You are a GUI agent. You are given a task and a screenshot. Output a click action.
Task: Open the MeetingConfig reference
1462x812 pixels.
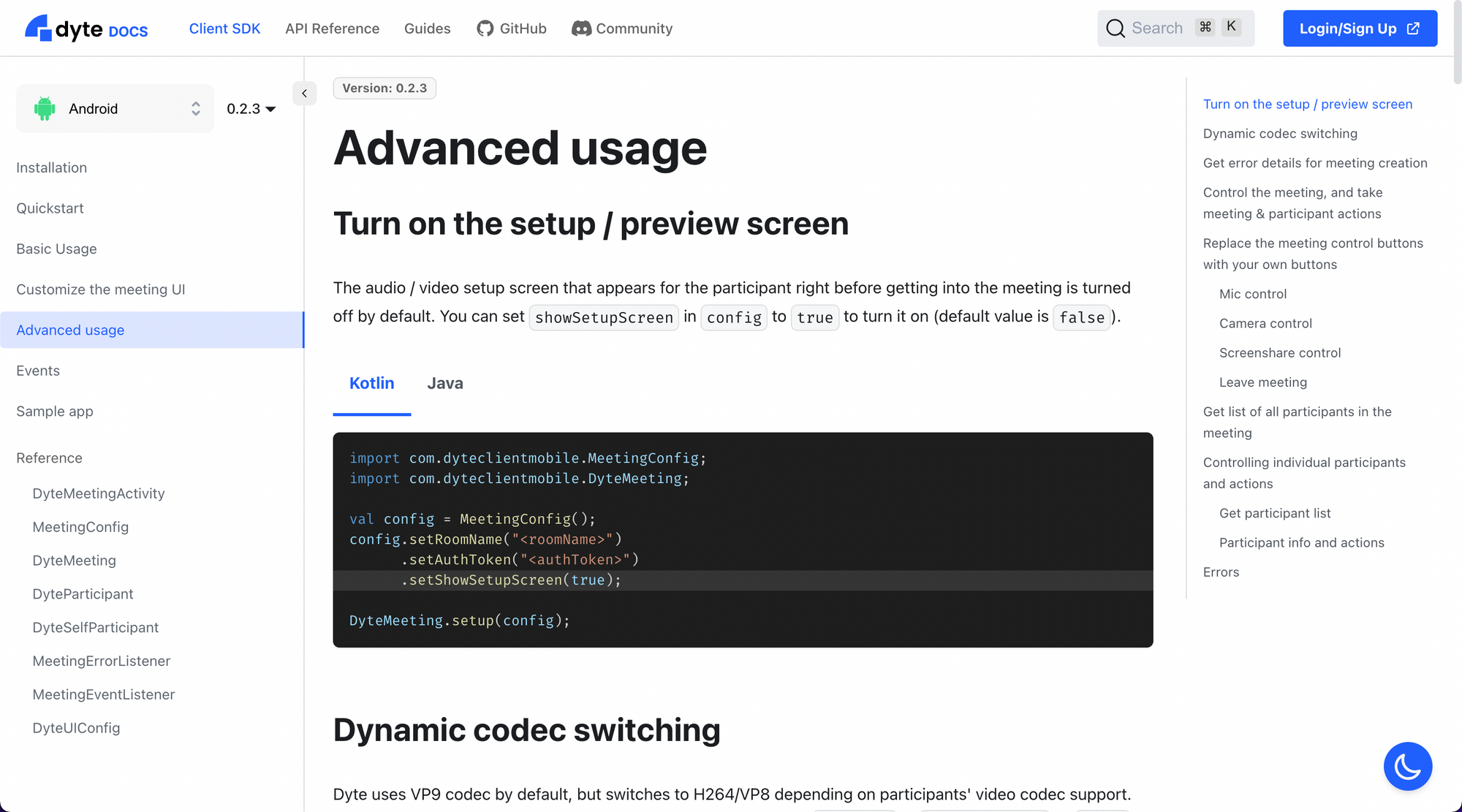click(x=80, y=527)
